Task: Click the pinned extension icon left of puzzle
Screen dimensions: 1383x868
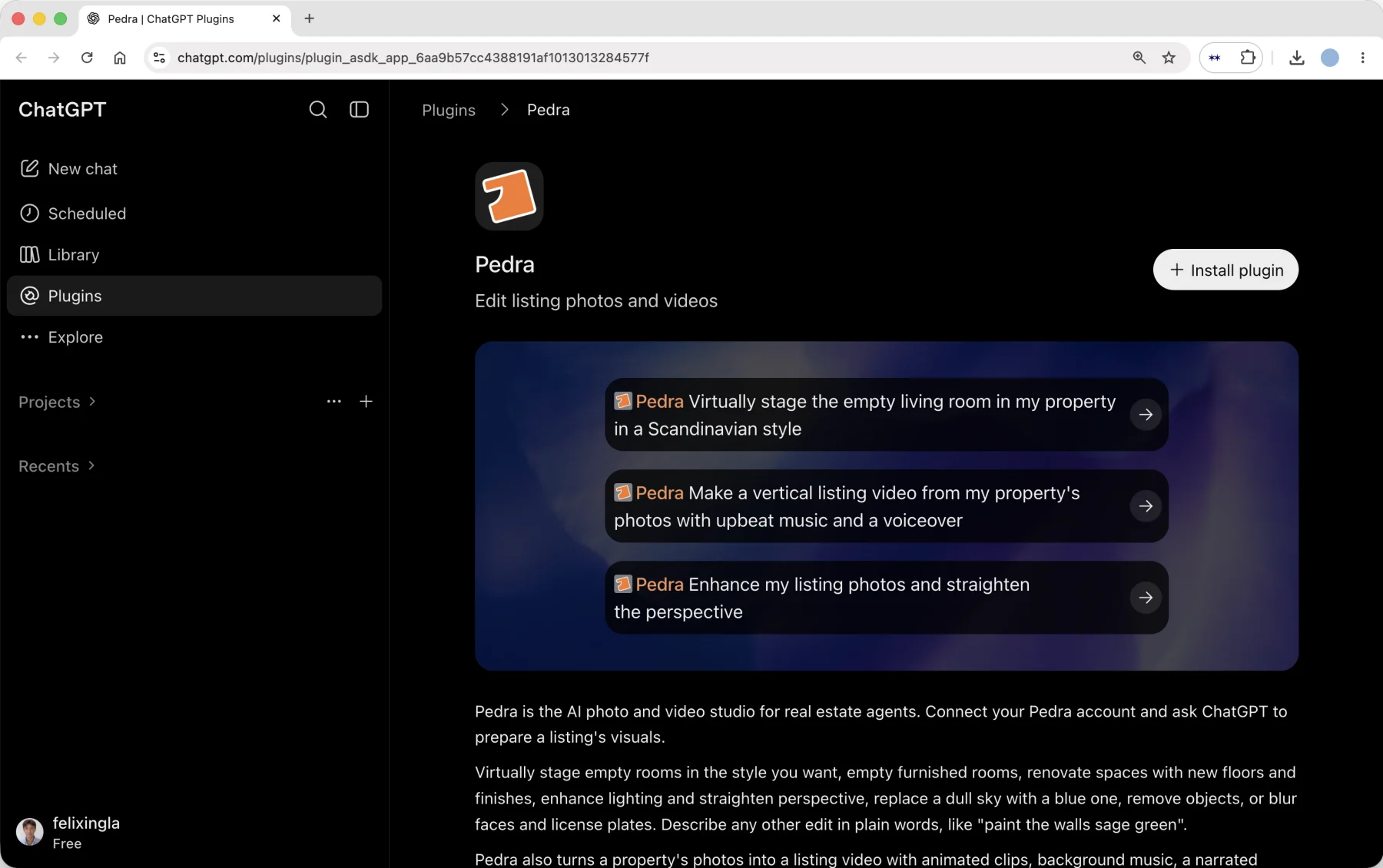Action: (1215, 58)
